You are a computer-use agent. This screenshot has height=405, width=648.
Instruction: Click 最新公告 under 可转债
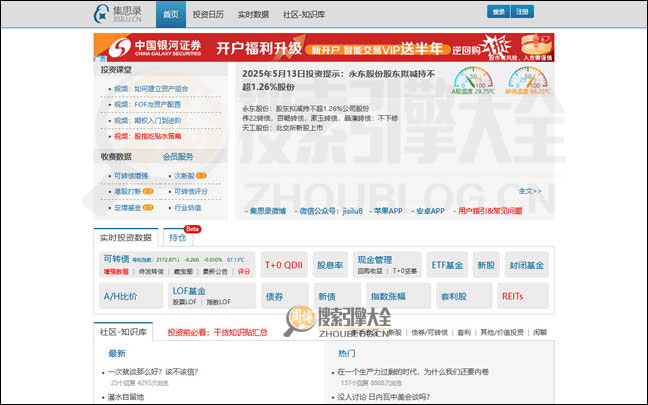215,272
